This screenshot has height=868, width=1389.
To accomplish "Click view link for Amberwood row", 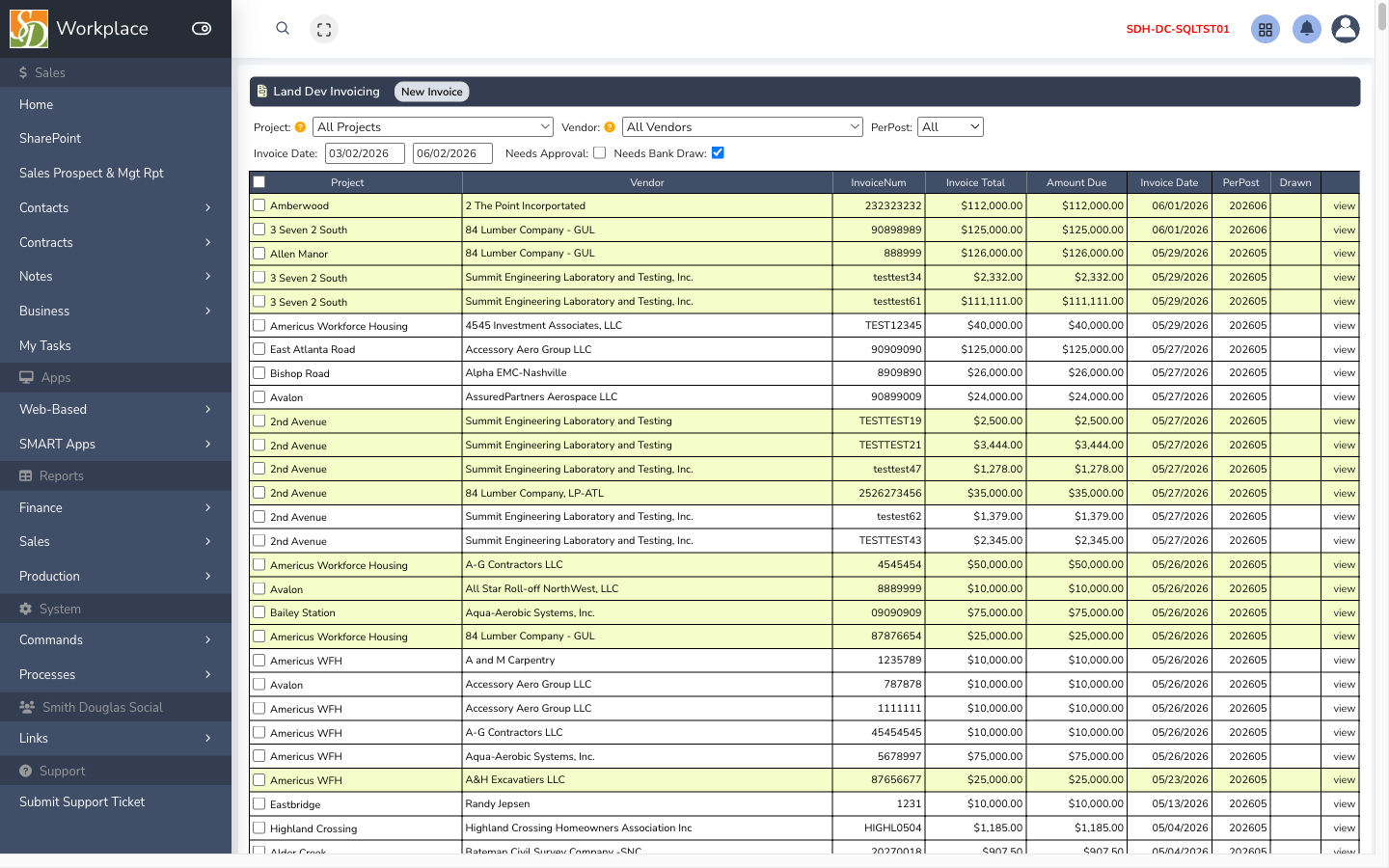I will click(x=1344, y=205).
